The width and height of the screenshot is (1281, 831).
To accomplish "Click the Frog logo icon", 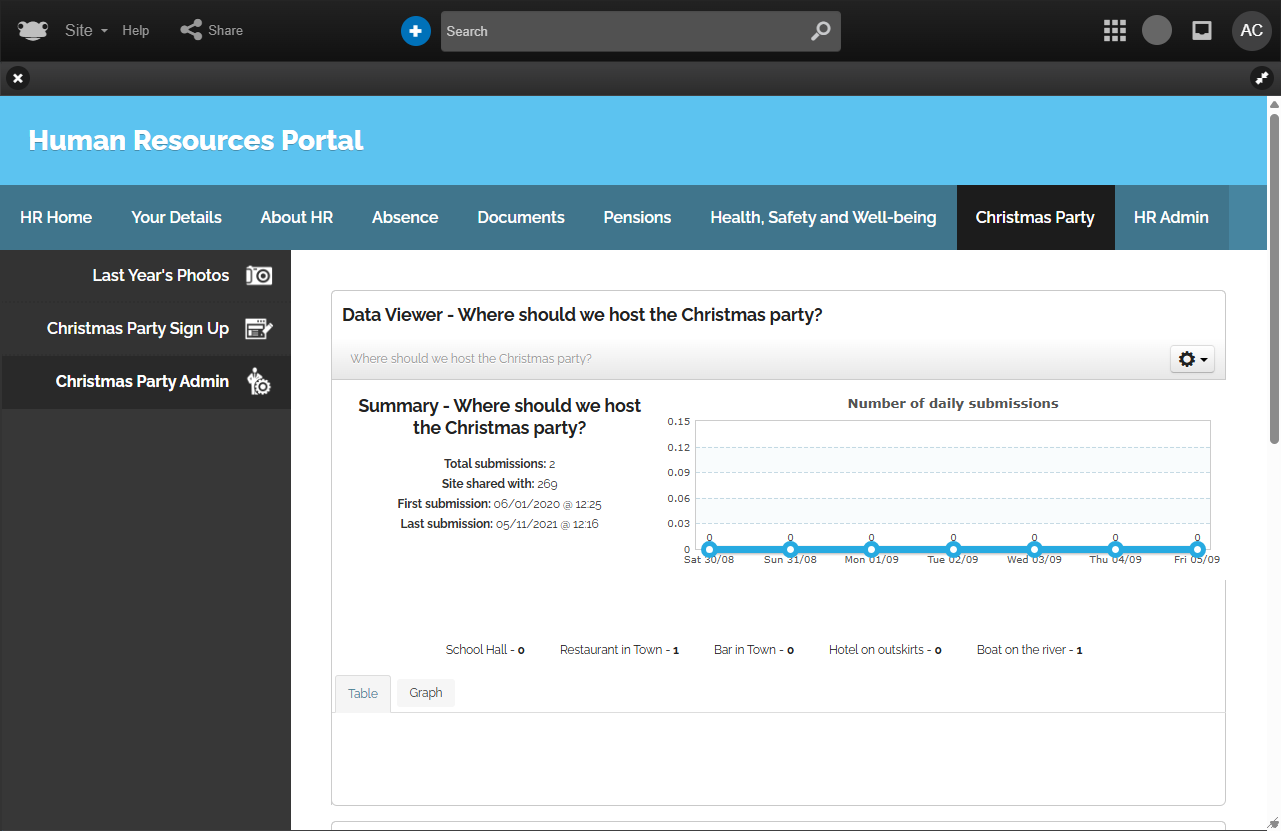I will (32, 30).
